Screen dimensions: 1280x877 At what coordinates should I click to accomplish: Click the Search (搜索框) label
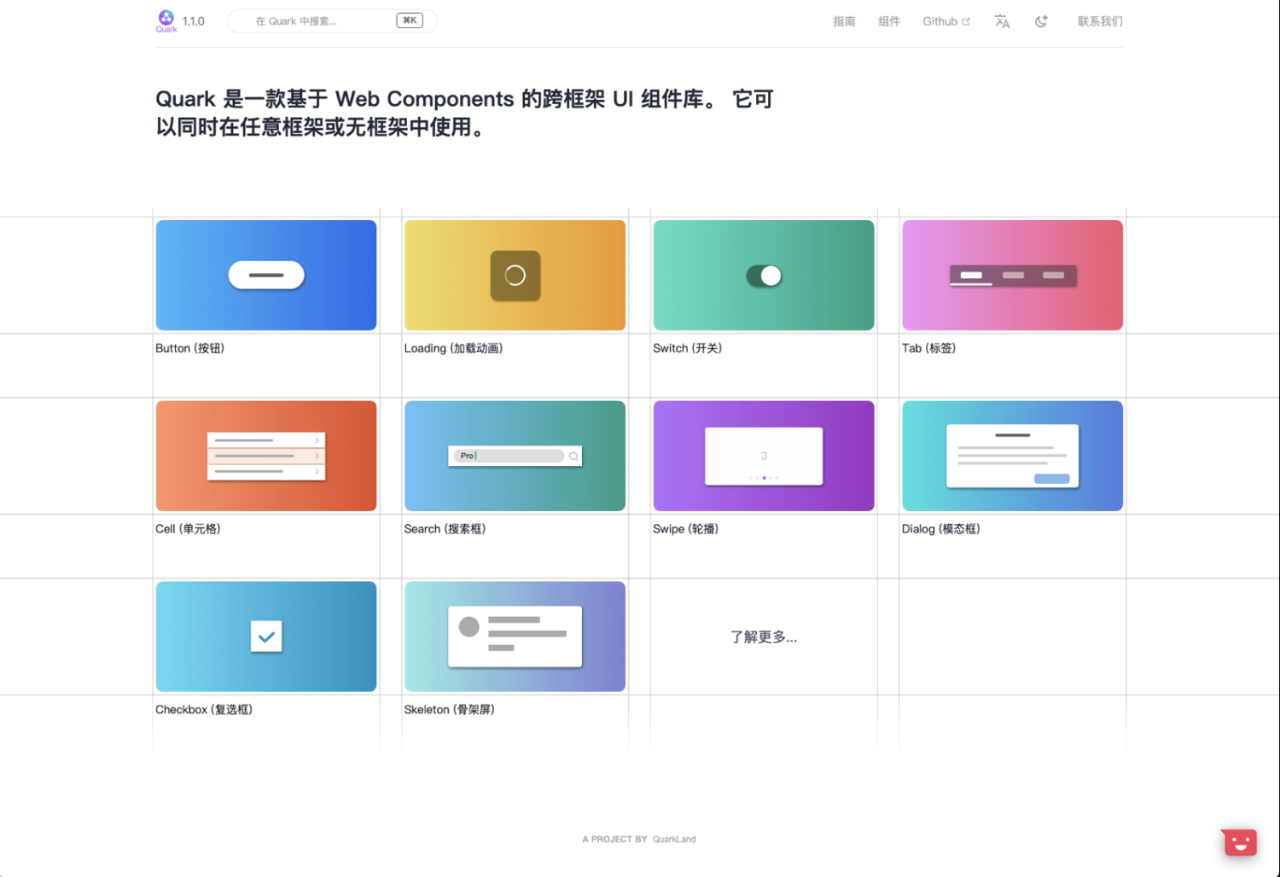pyautogui.click(x=445, y=529)
